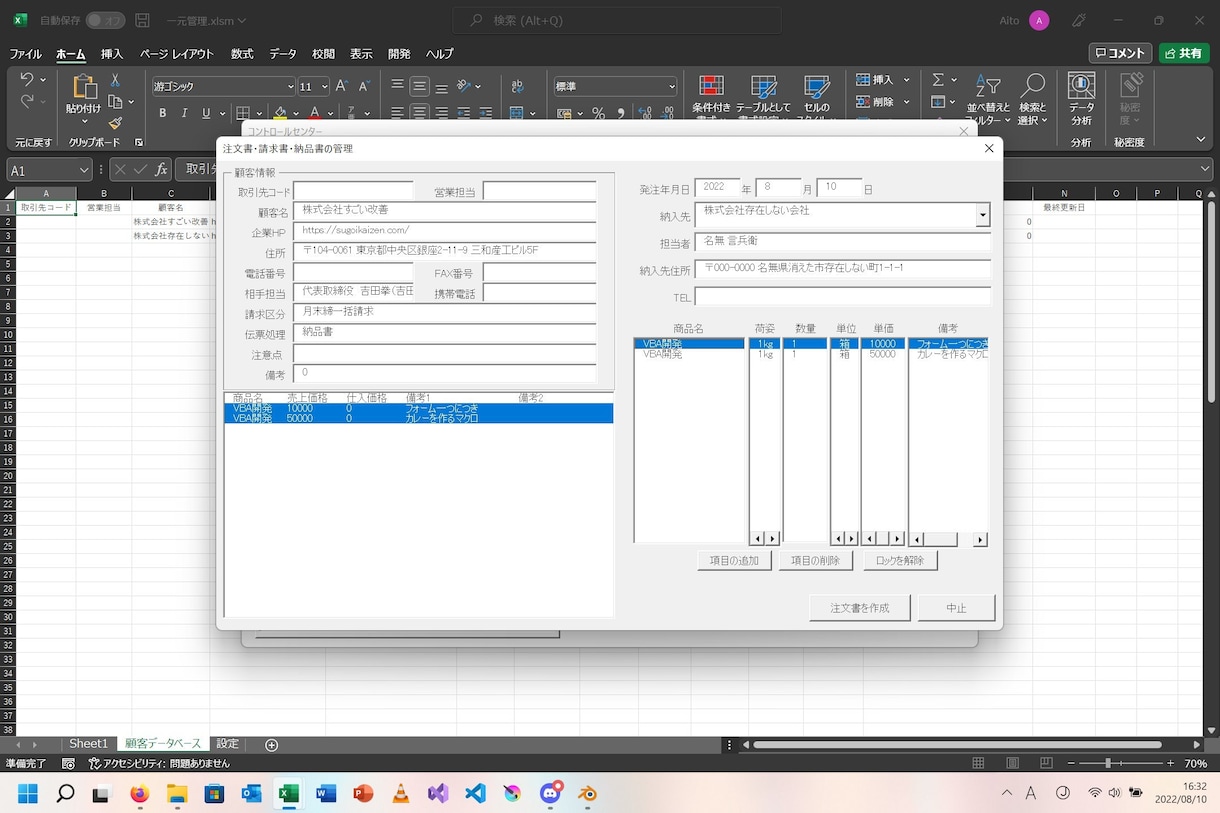Click the Insert cells icon
The height and width of the screenshot is (813, 1220).
(863, 80)
